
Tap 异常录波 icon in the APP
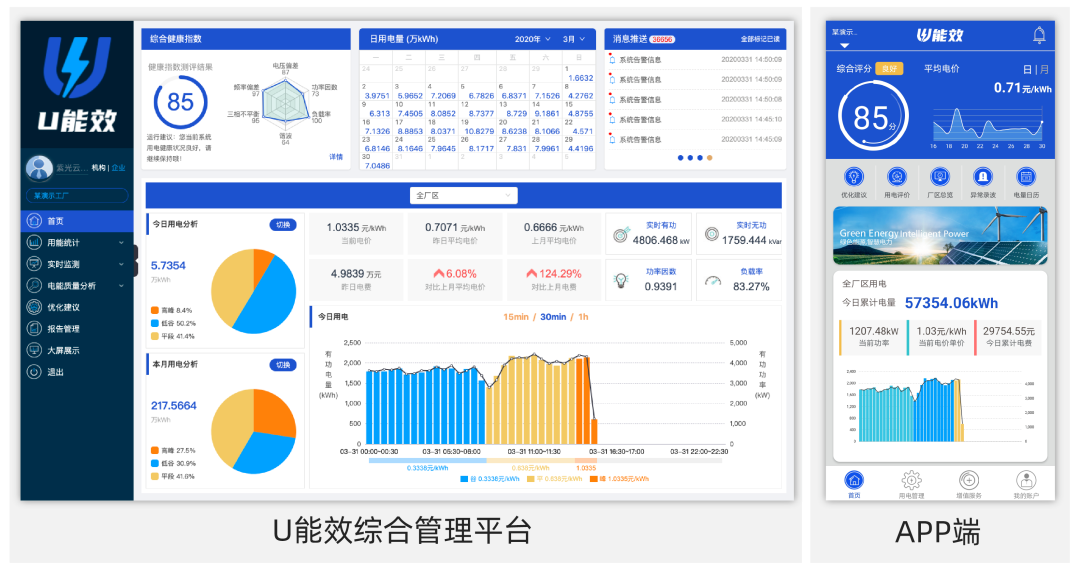[983, 176]
